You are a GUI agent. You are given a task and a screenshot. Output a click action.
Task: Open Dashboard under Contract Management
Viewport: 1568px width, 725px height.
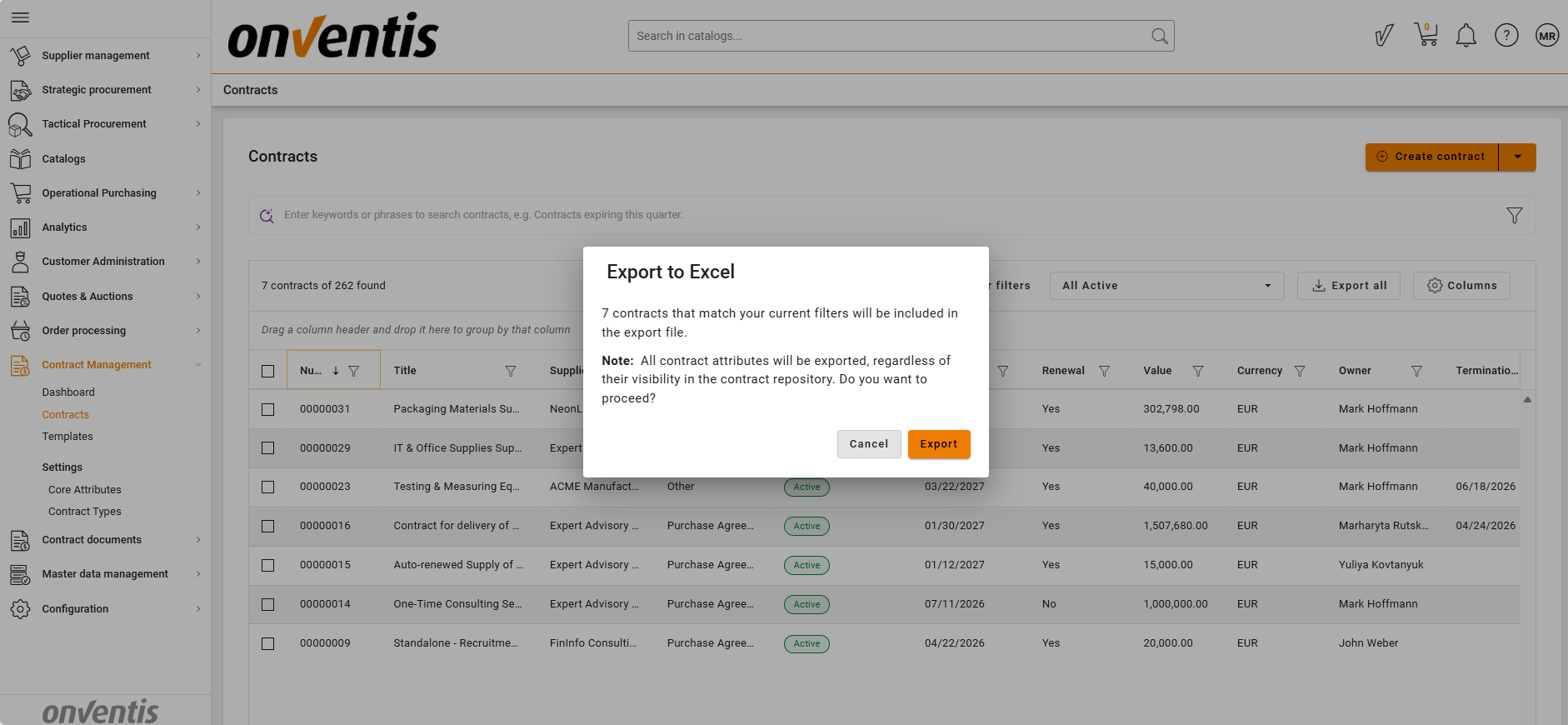click(x=68, y=392)
